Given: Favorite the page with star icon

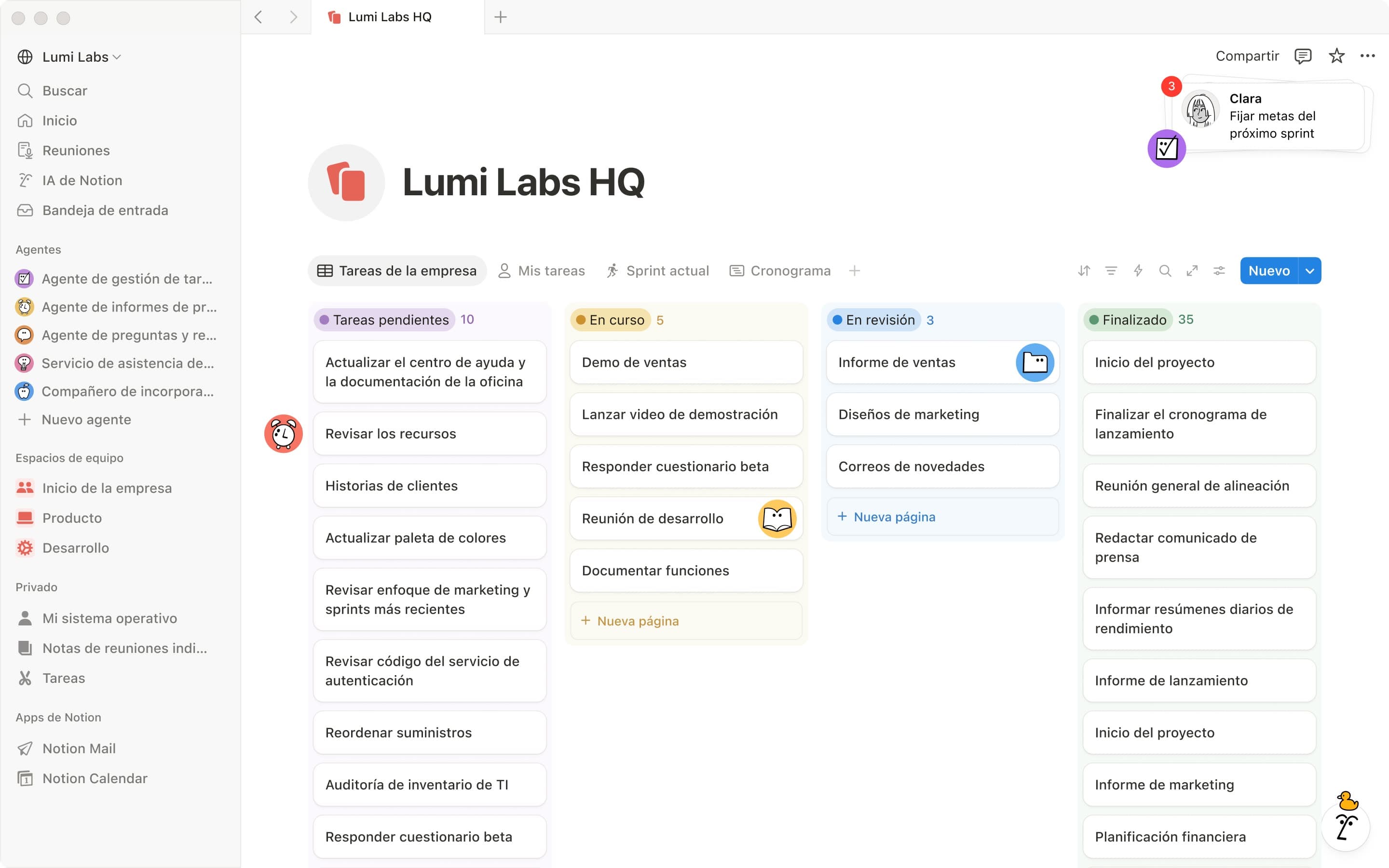Looking at the screenshot, I should tap(1337, 56).
